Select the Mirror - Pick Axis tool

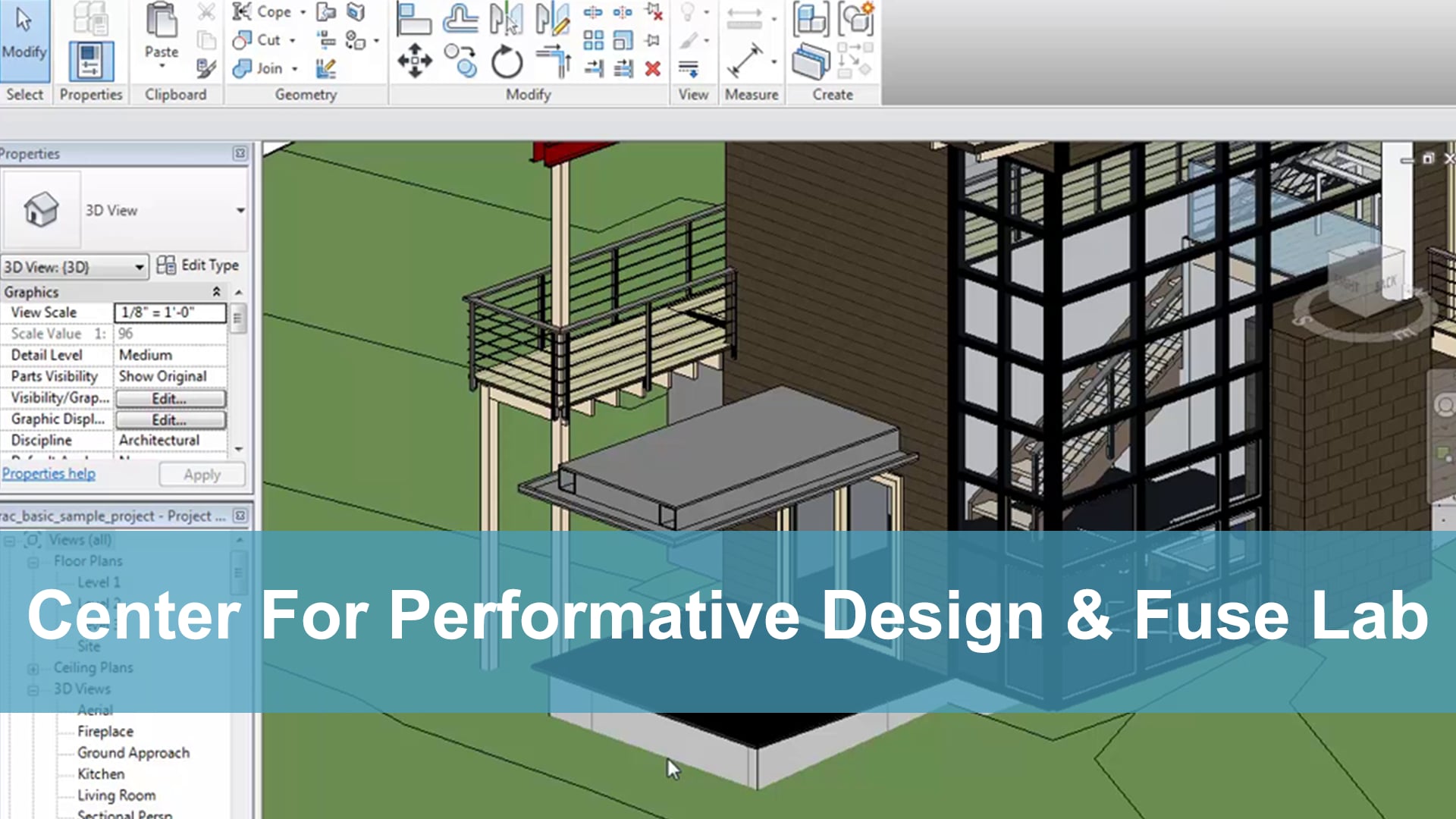point(507,19)
